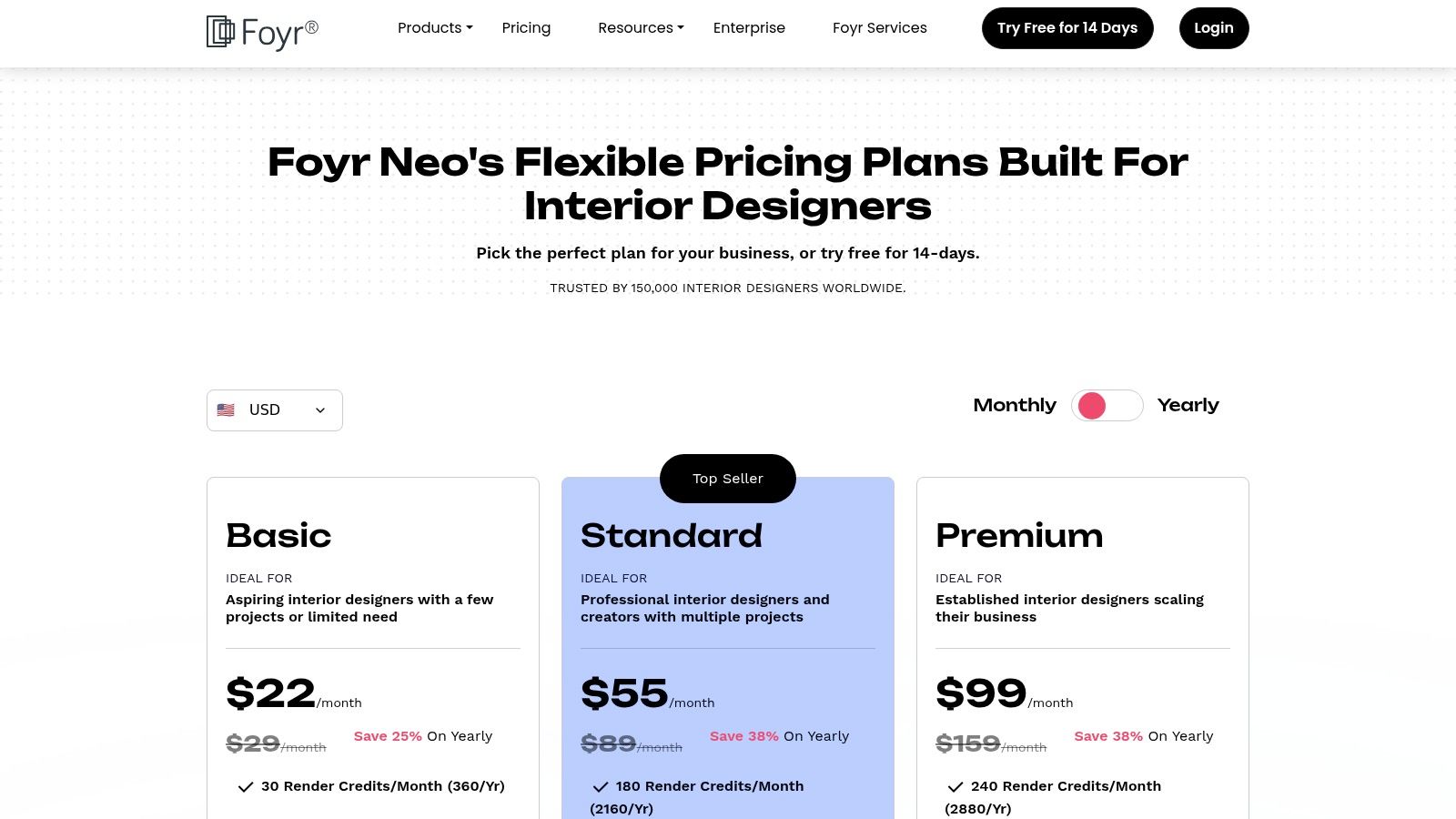Image resolution: width=1456 pixels, height=819 pixels.
Task: Click the Standard plan heading
Action: (x=672, y=536)
